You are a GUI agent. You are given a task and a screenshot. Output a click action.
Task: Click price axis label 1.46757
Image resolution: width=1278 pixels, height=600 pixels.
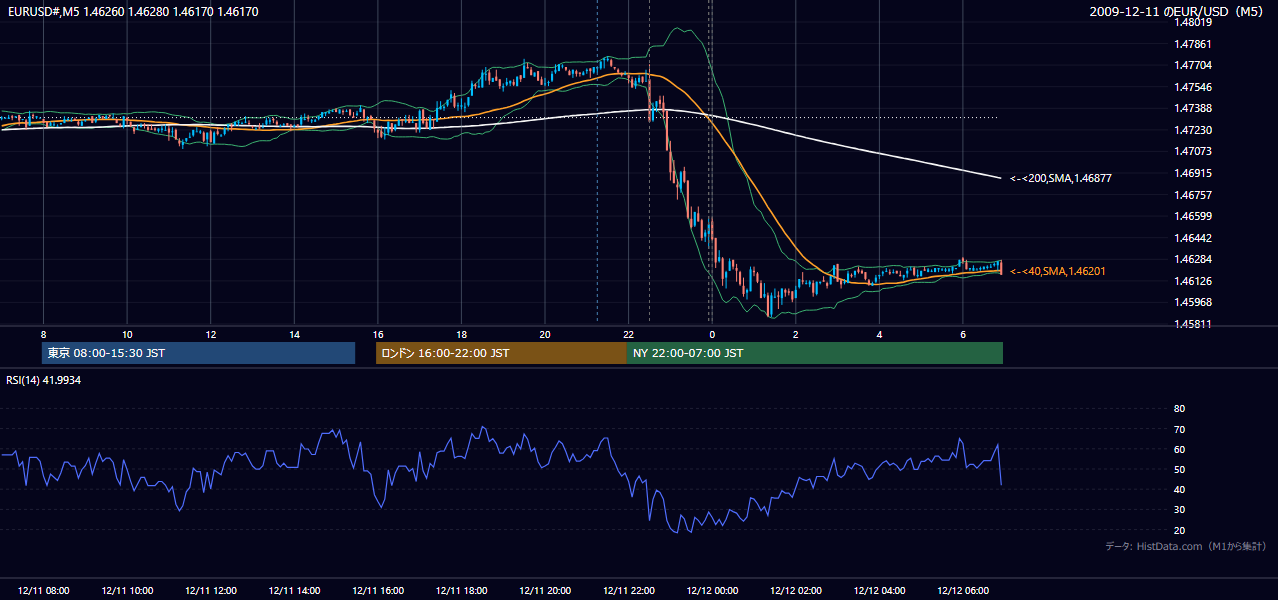(1194, 195)
